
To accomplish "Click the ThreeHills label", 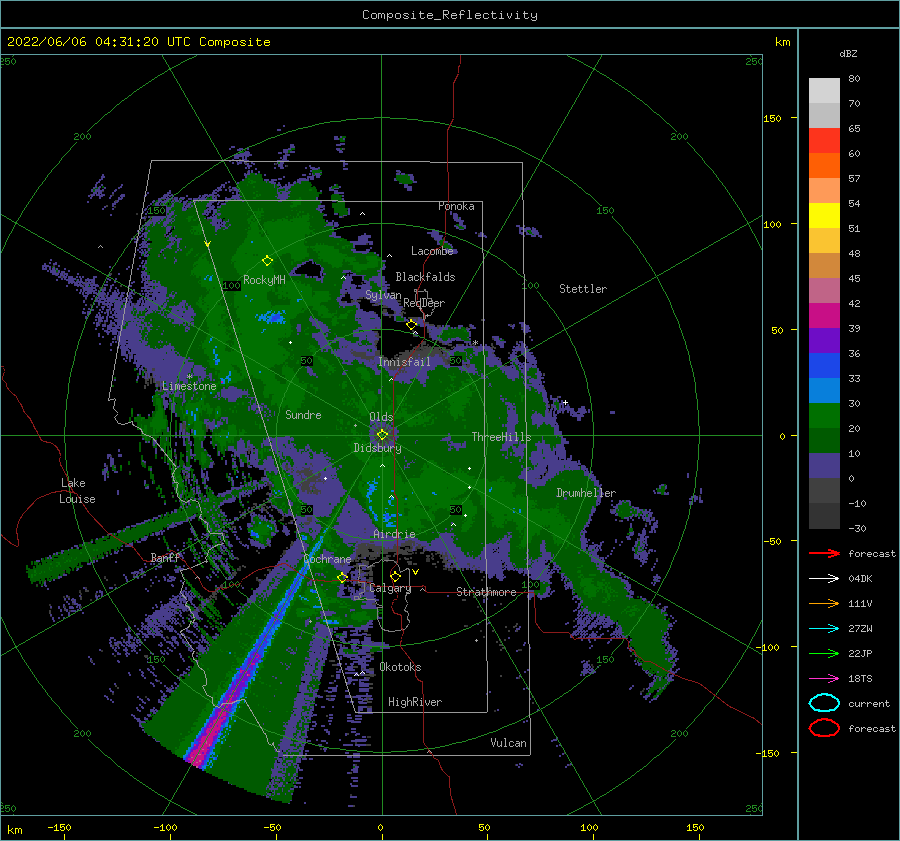I will pyautogui.click(x=501, y=437).
